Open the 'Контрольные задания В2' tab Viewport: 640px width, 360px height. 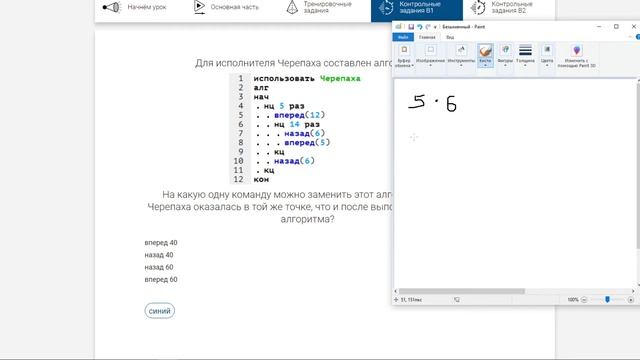[501, 7]
